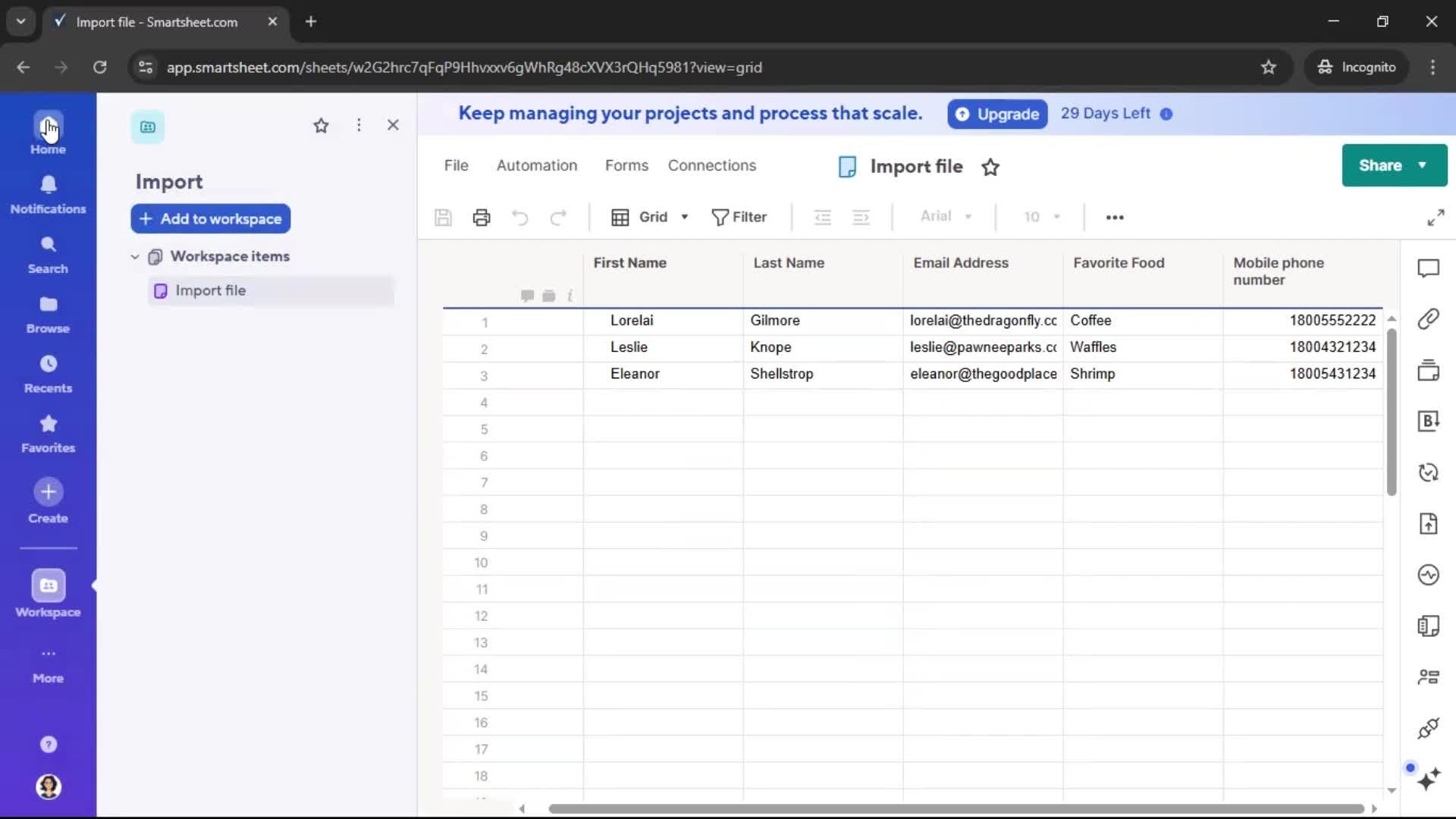Collapse the Workspace items tree

[x=134, y=256]
